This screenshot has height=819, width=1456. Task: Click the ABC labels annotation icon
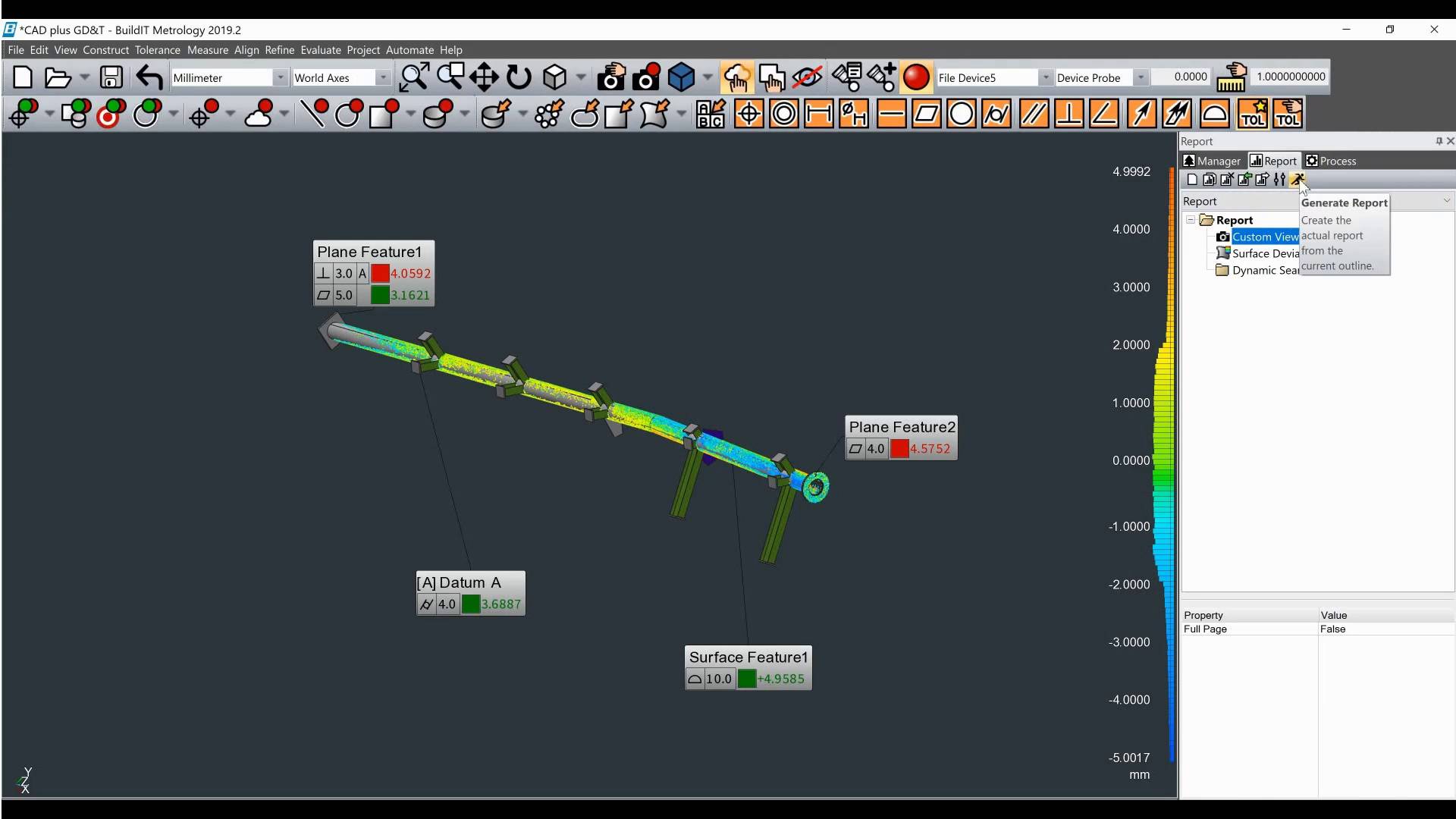click(711, 115)
